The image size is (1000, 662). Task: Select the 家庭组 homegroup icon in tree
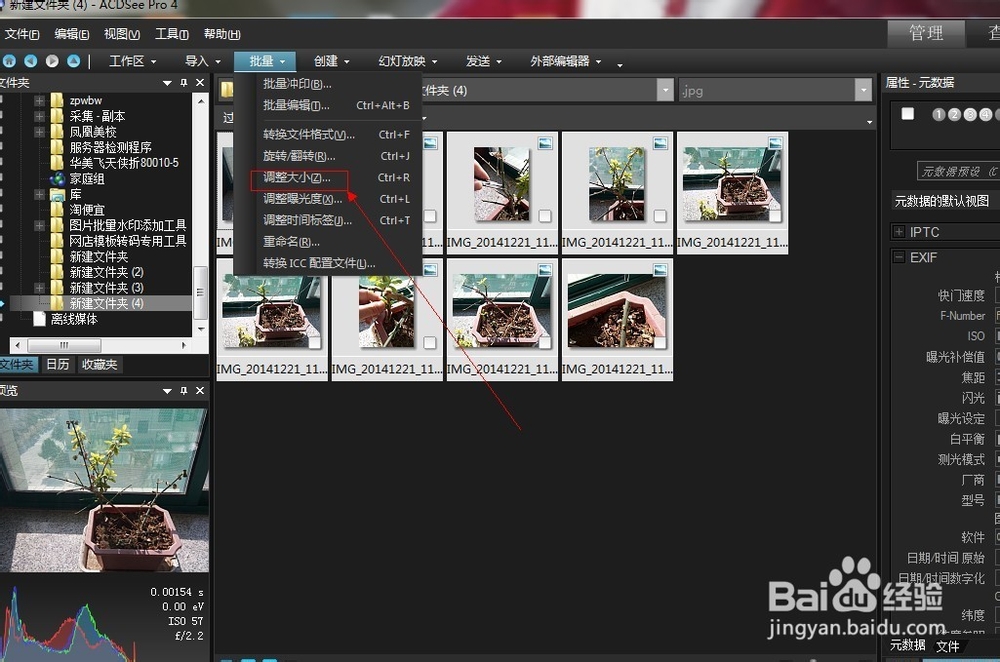point(57,179)
